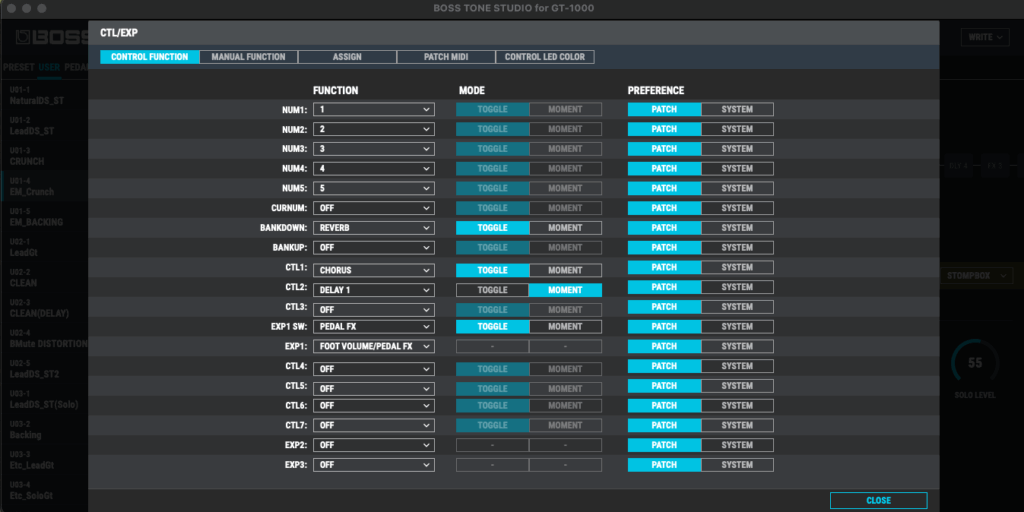Set EXP1 preference to SYSTEM
Image resolution: width=1024 pixels, height=512 pixels.
point(737,346)
